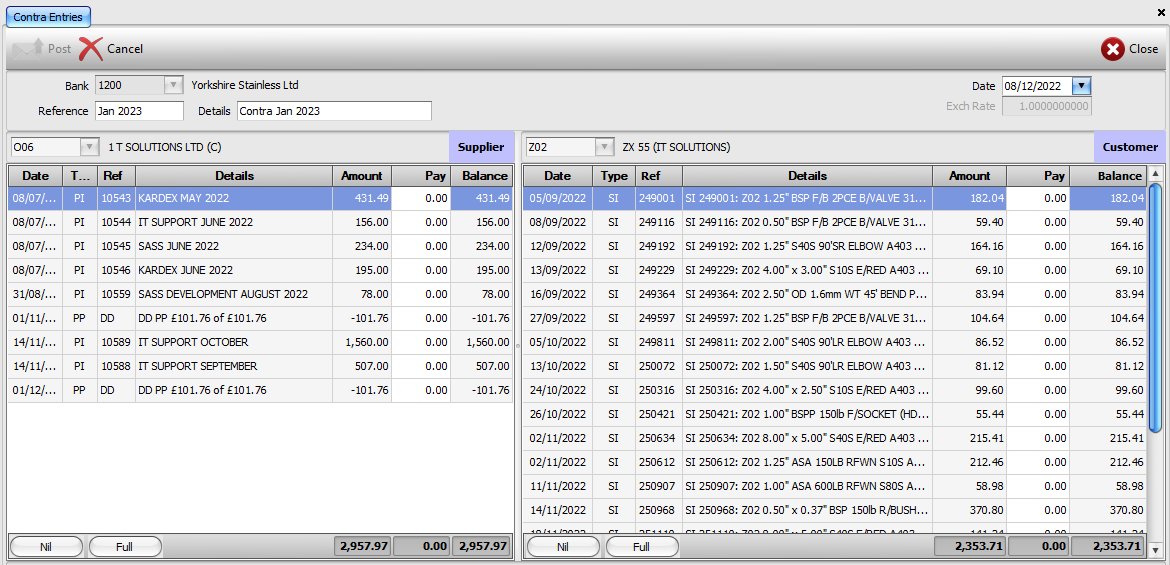Click the customer list vertical scrollbar

point(1155,310)
